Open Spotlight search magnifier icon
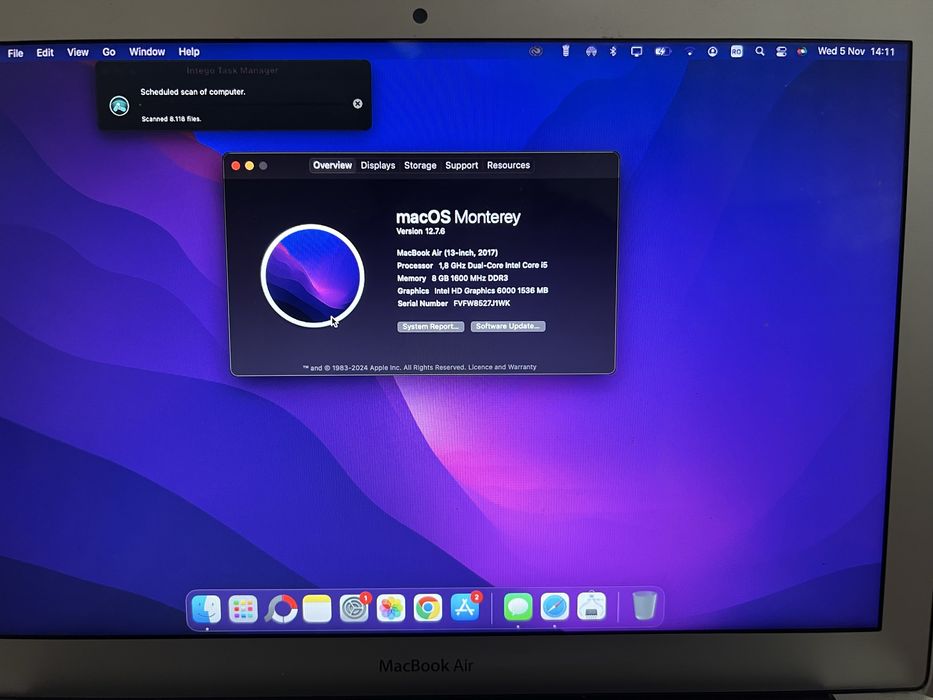This screenshot has height=700, width=933. coord(760,51)
